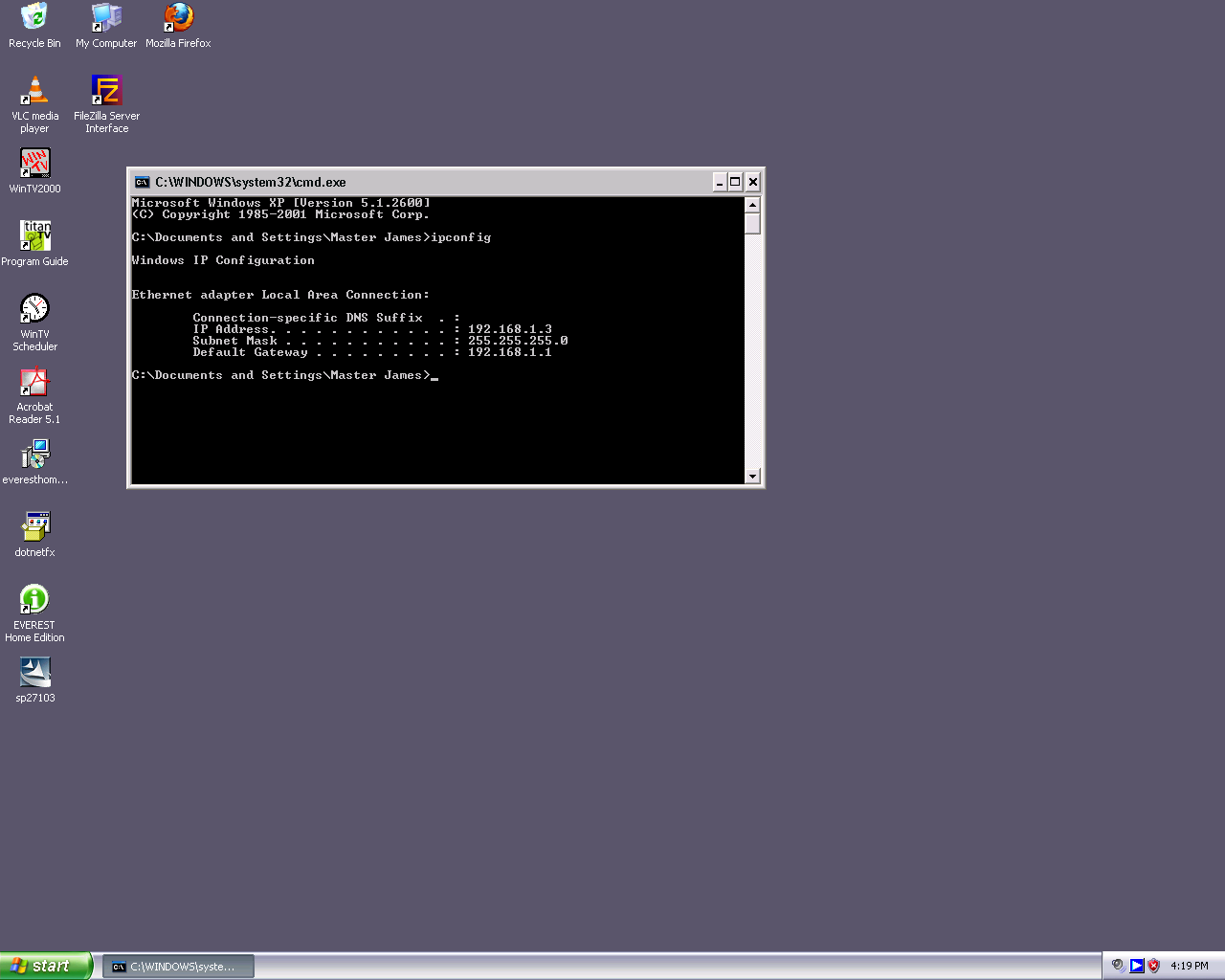Open Acrobat Reader 5.1 shortcut

tap(34, 382)
